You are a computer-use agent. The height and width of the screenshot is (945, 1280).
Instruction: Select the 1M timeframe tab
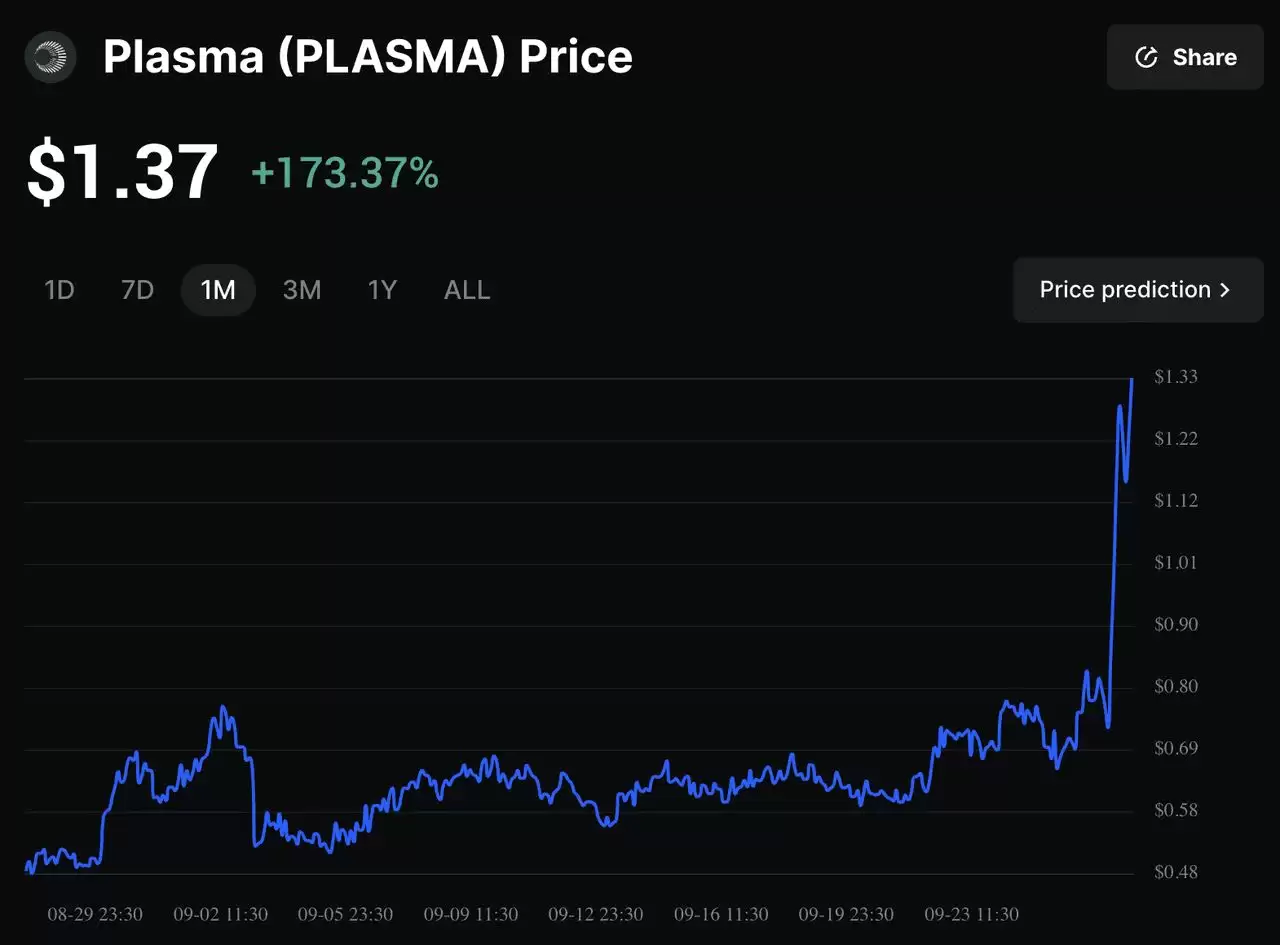(x=218, y=290)
